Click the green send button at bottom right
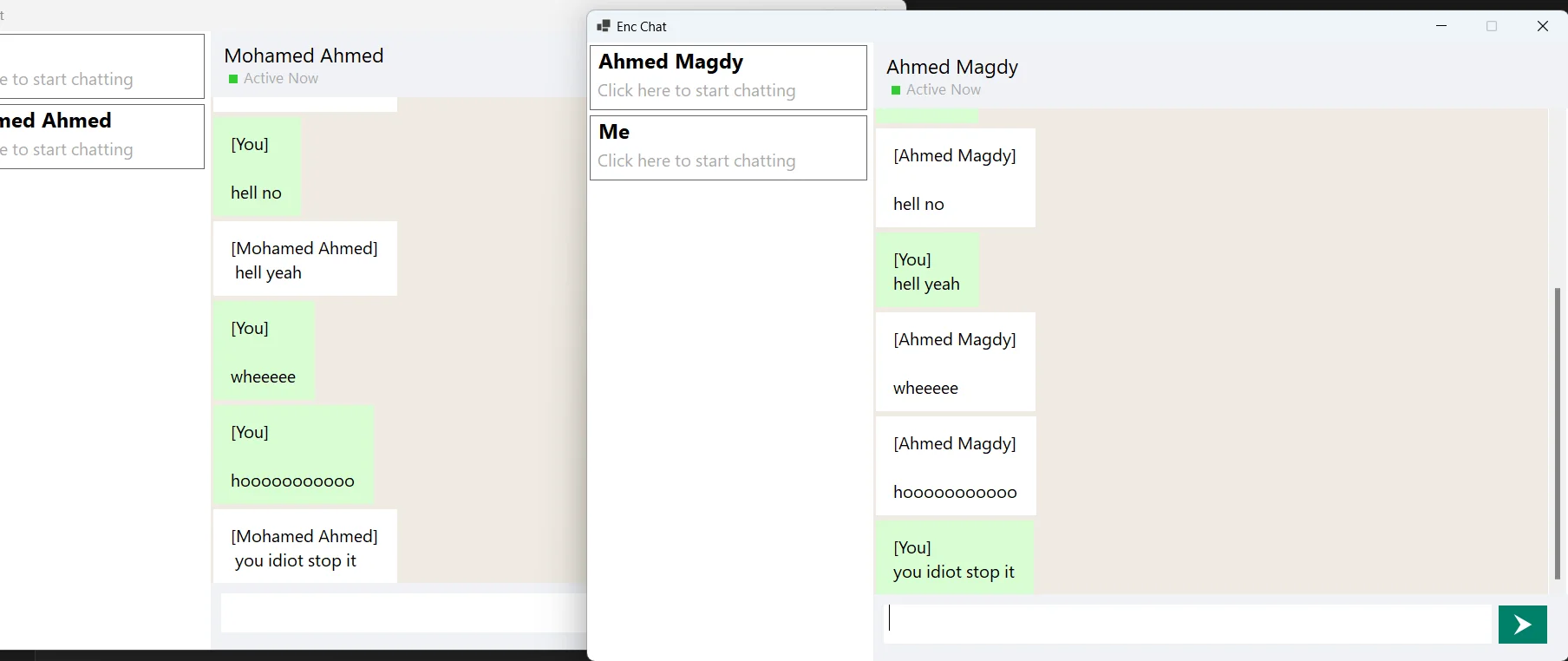Viewport: 1568px width, 661px height. click(x=1521, y=625)
